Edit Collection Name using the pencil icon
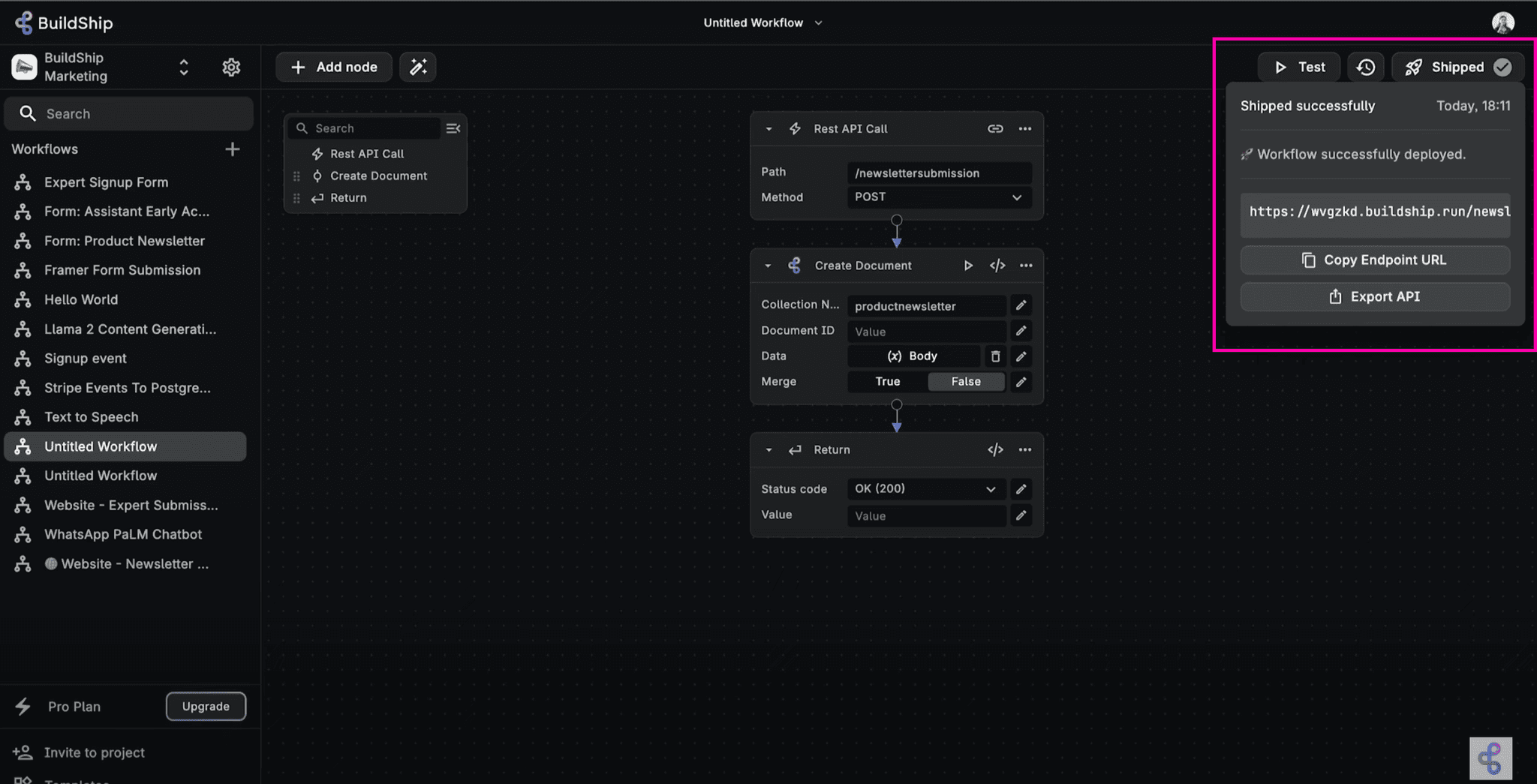Screen dimensions: 1537x784 pos(1021,305)
